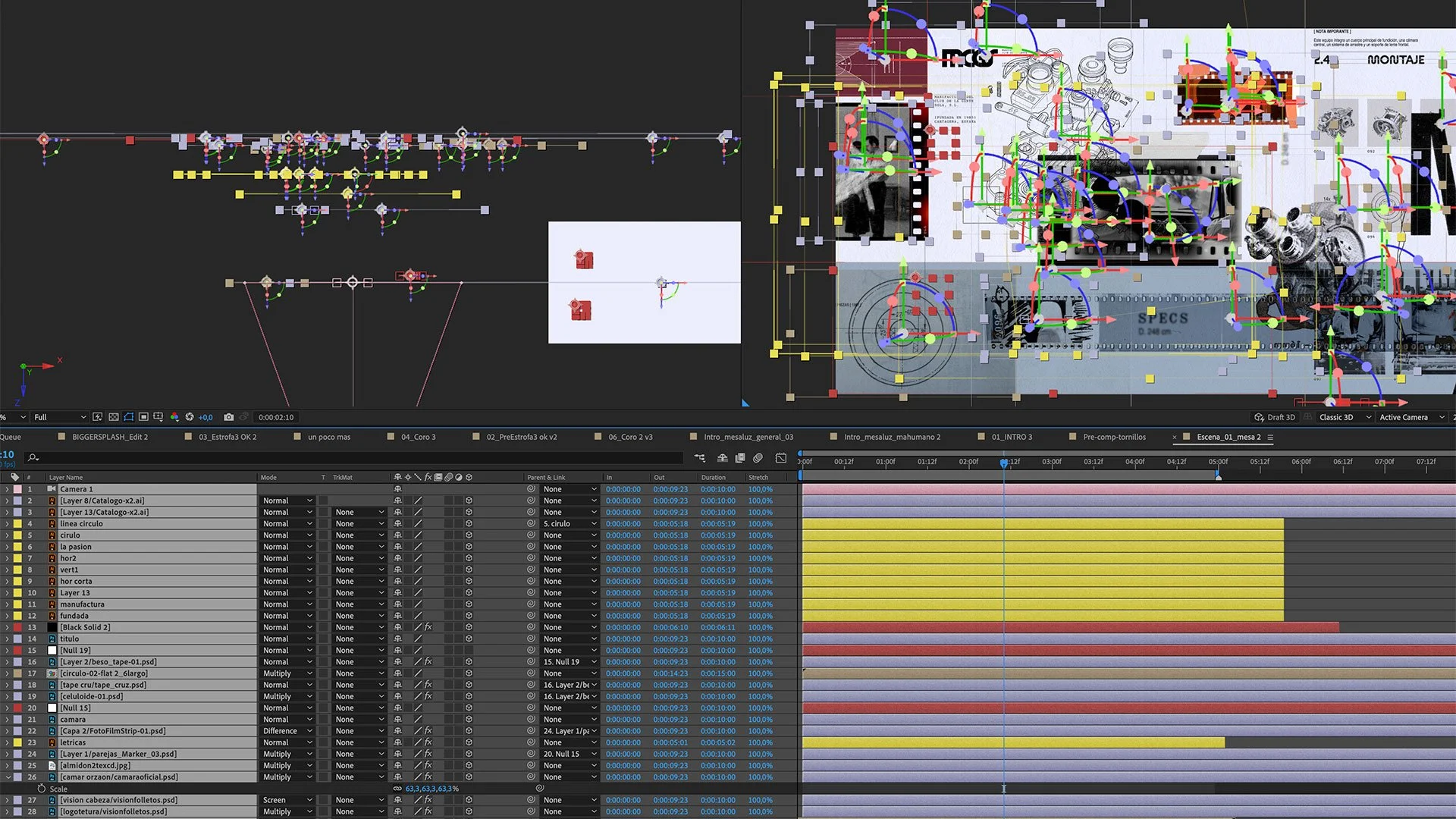Image resolution: width=1456 pixels, height=819 pixels.
Task: Open the Graph Editor icon
Action: click(781, 458)
